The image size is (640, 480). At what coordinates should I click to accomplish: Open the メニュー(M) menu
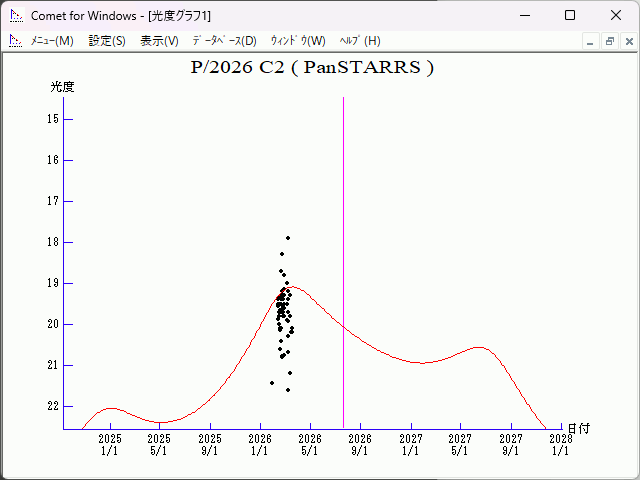point(52,41)
